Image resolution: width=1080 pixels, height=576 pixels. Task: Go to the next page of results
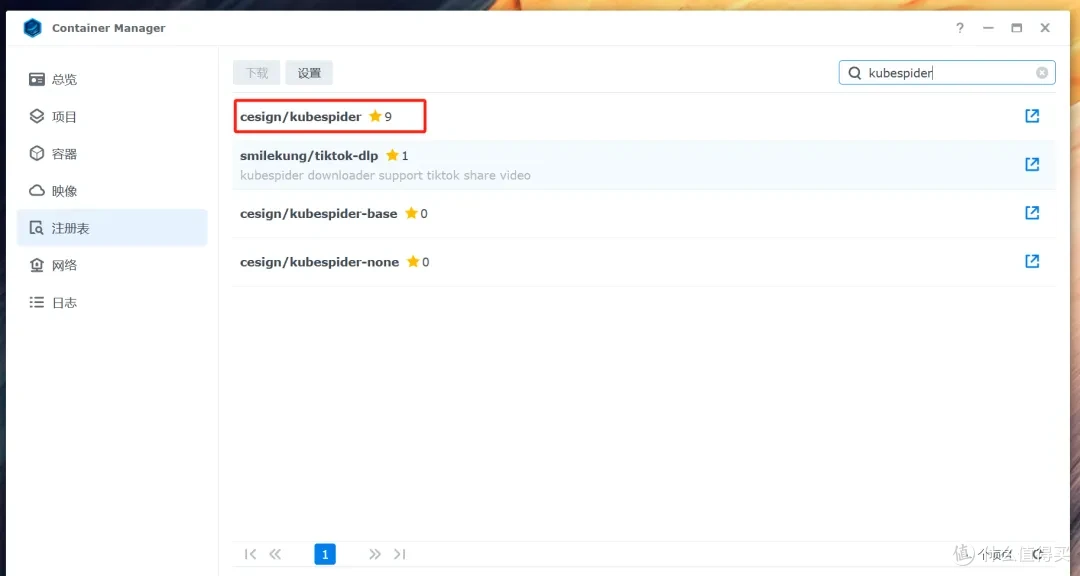tap(375, 554)
